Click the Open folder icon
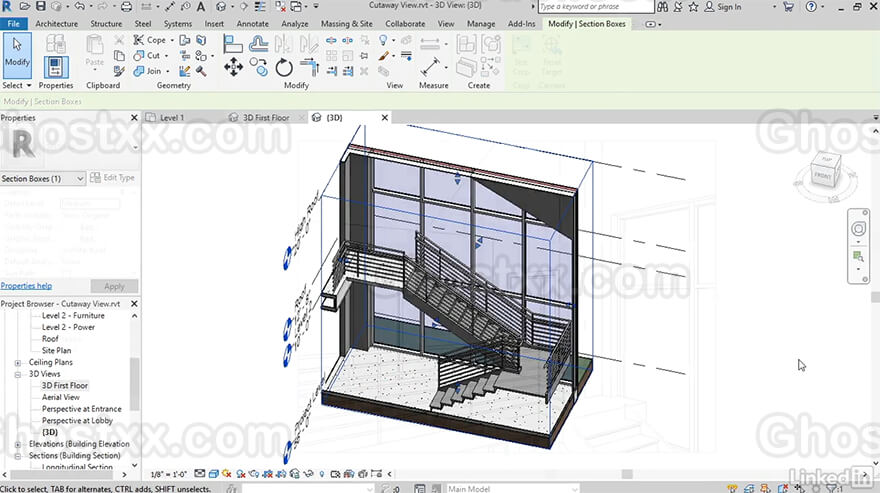This screenshot has height=493, width=880. click(x=25, y=6)
